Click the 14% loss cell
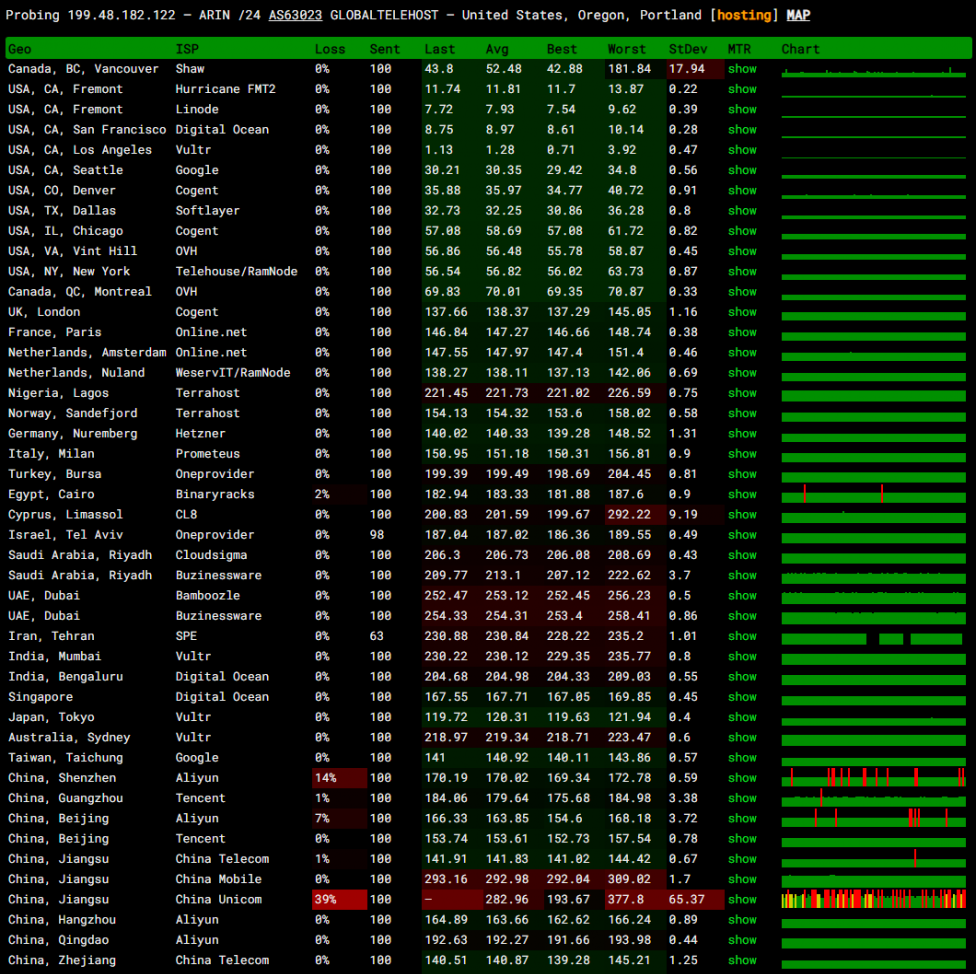 (x=339, y=779)
